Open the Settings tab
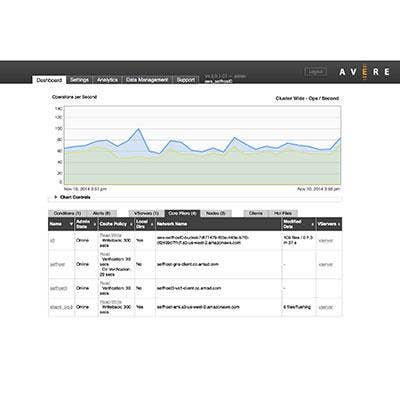The width and height of the screenshot is (400, 400). [79, 80]
